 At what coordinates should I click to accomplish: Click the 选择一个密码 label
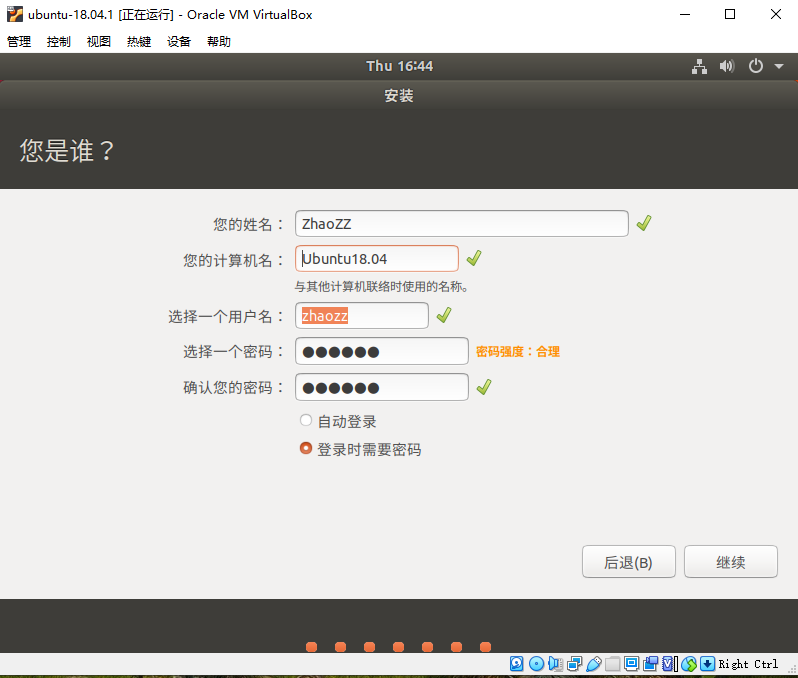click(x=233, y=352)
